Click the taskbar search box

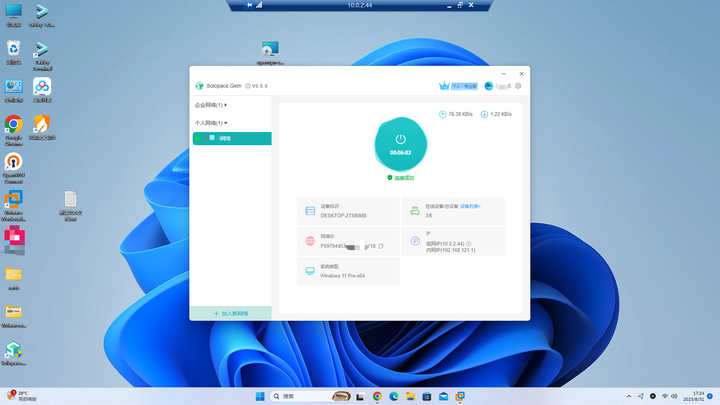(310, 396)
